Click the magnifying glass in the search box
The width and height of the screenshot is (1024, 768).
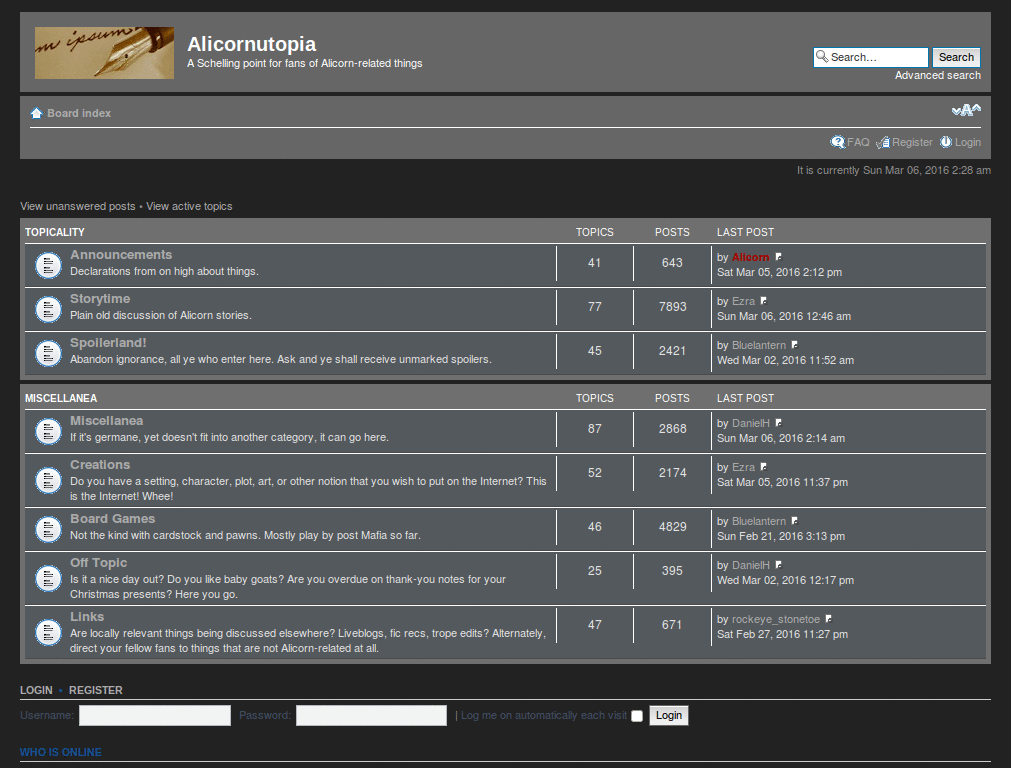(821, 57)
